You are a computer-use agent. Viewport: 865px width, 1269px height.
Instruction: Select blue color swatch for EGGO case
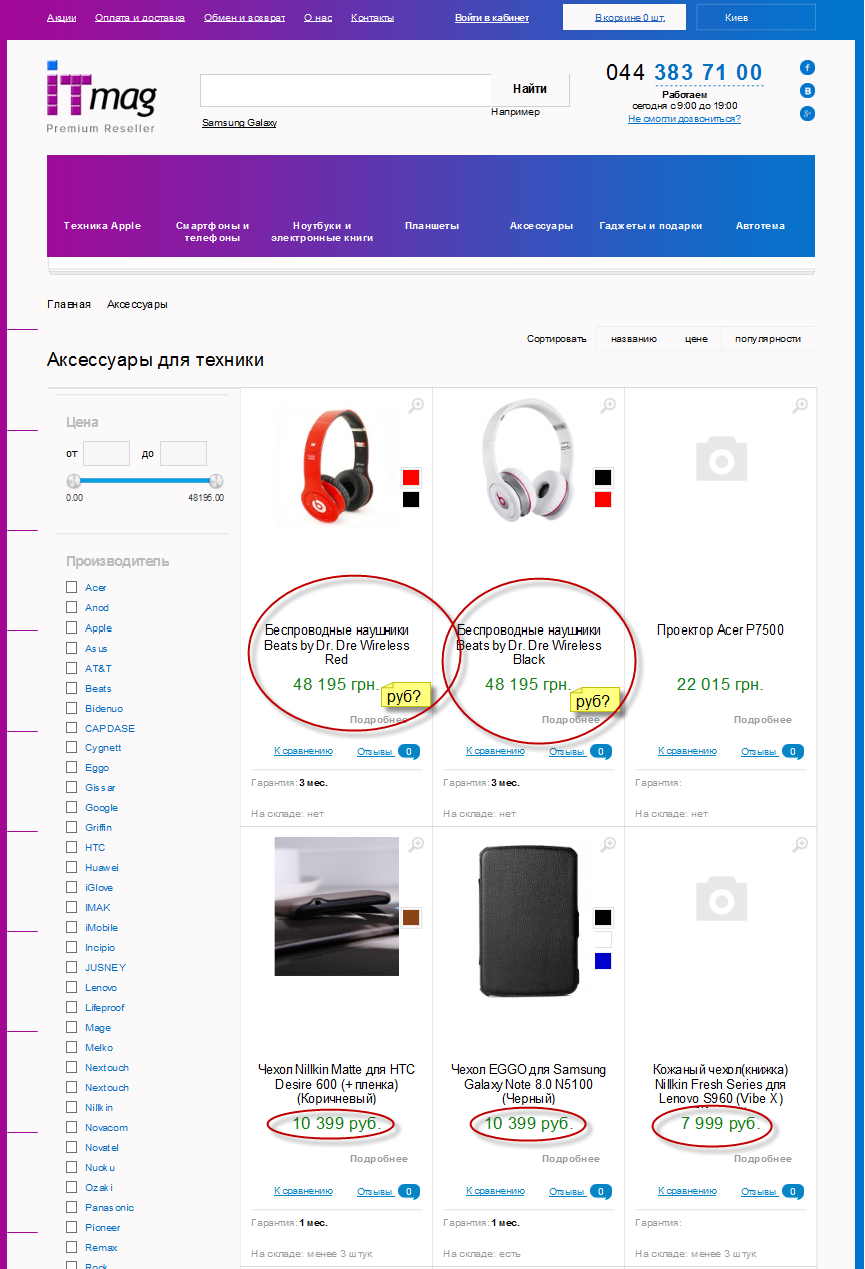click(x=602, y=961)
